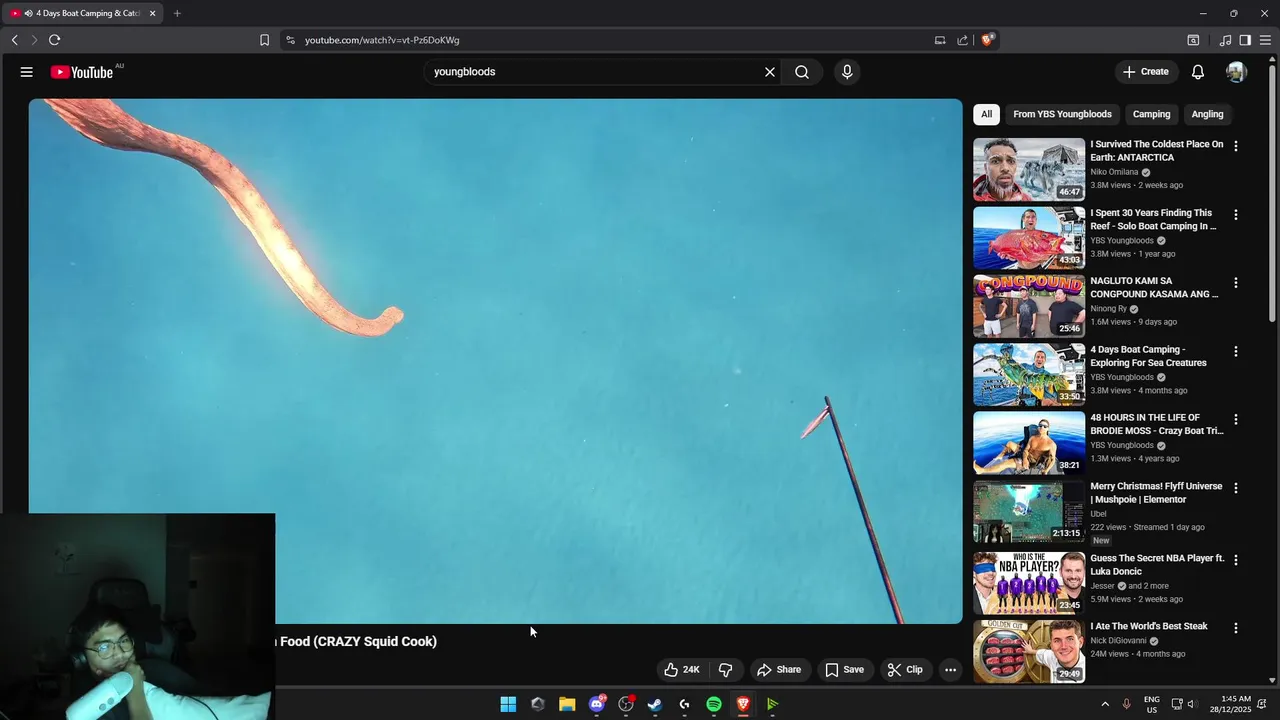Create a Clip of the video

point(904,670)
